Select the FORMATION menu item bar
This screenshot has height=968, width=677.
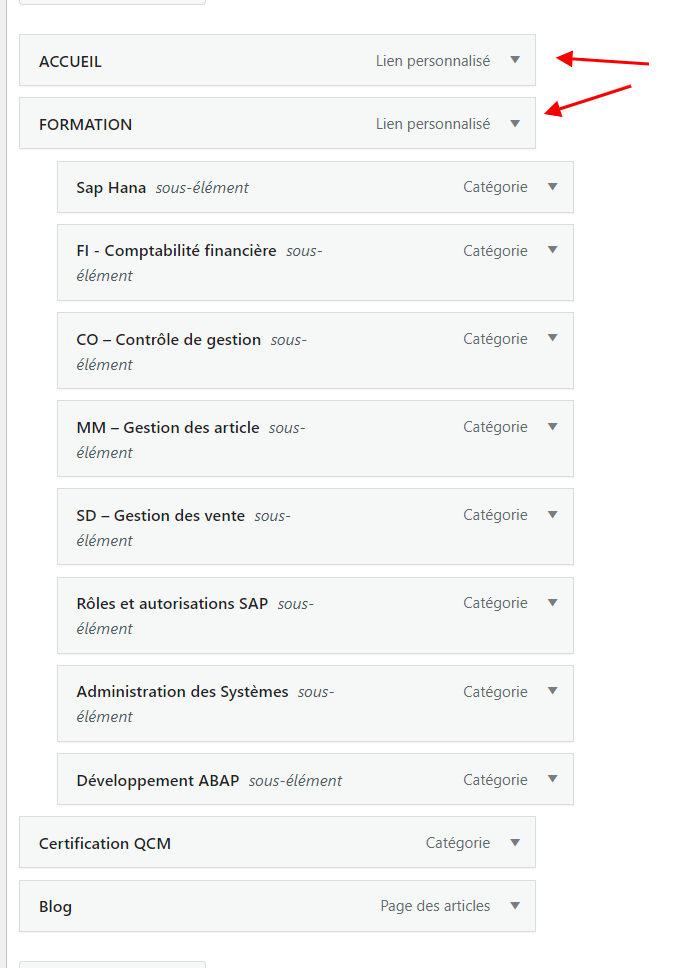click(x=200, y=124)
